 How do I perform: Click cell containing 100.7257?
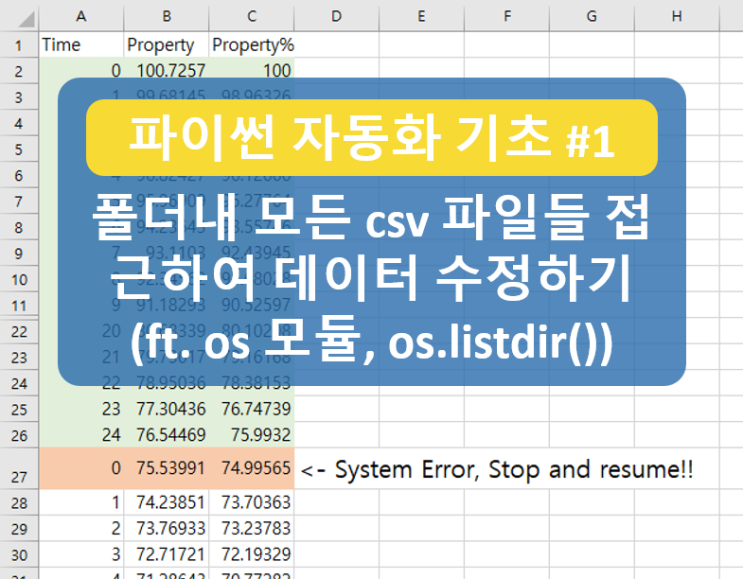click(166, 71)
